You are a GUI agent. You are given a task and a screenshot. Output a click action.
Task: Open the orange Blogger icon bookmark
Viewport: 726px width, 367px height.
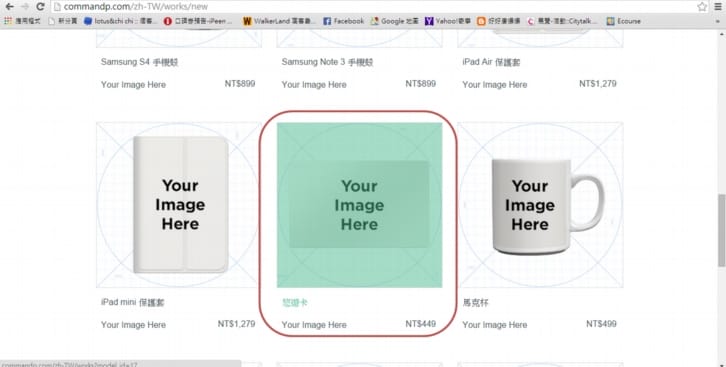(x=499, y=21)
